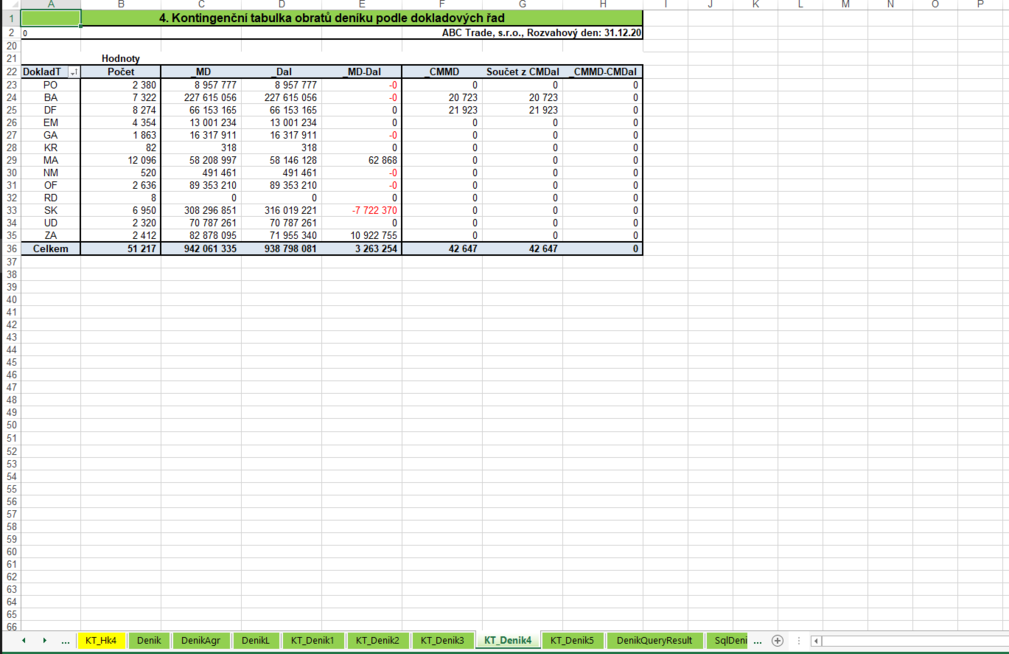Select row 36 header
Image resolution: width=1009 pixels, height=654 pixels.
[x=11, y=248]
